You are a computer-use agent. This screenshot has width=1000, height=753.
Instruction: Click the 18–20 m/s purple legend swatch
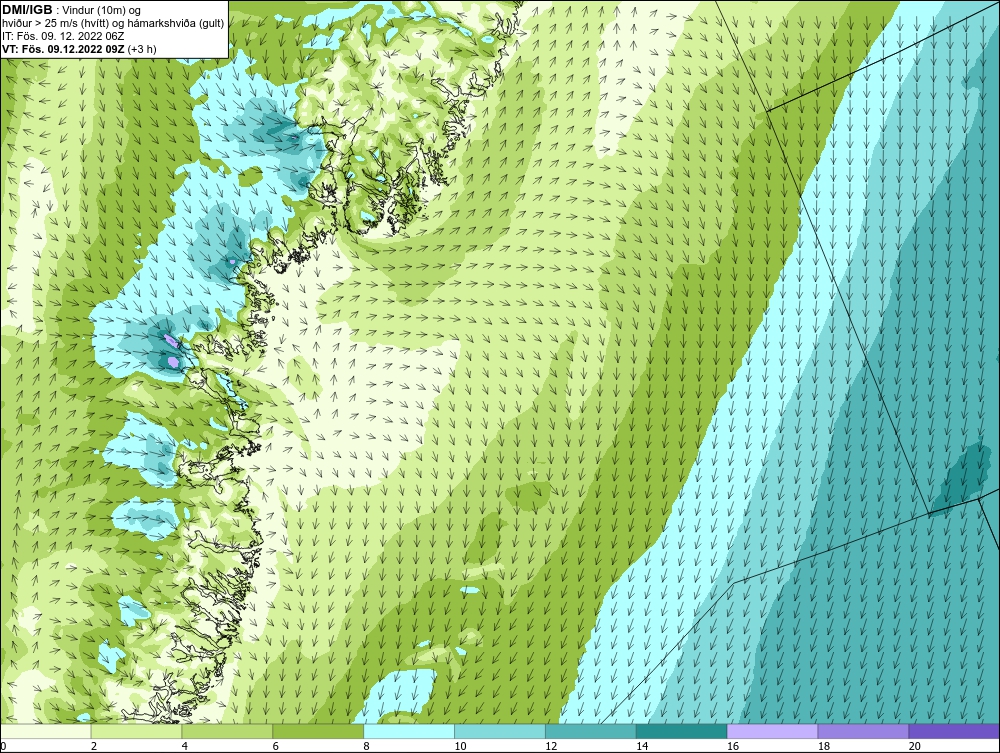pyautogui.click(x=864, y=731)
